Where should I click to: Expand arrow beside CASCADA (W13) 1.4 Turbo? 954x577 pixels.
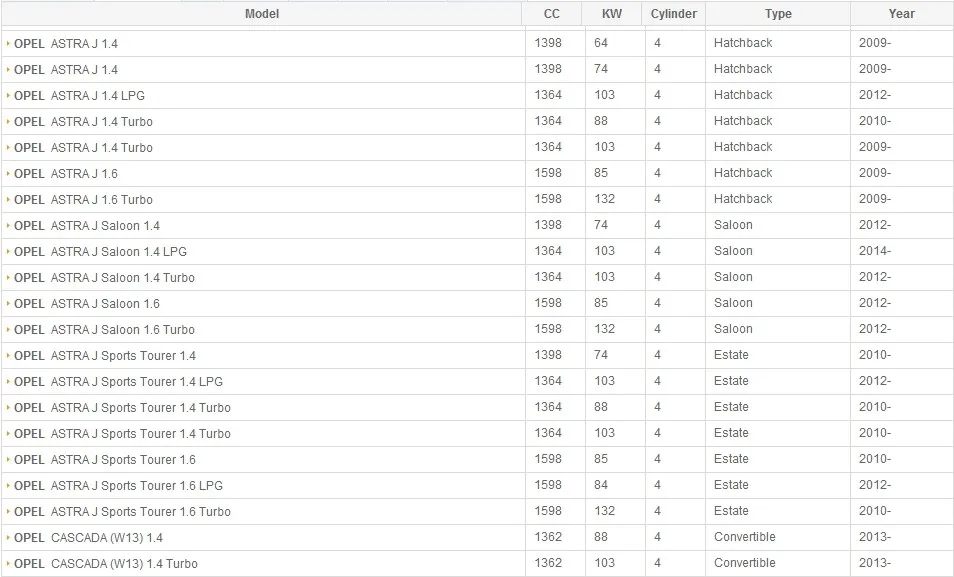pyautogui.click(x=9, y=564)
